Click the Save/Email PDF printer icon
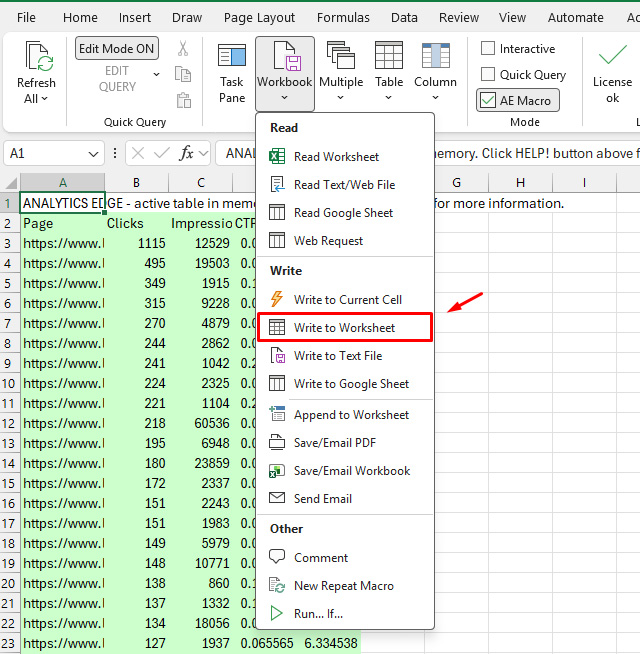This screenshot has width=640, height=654. 277,442
